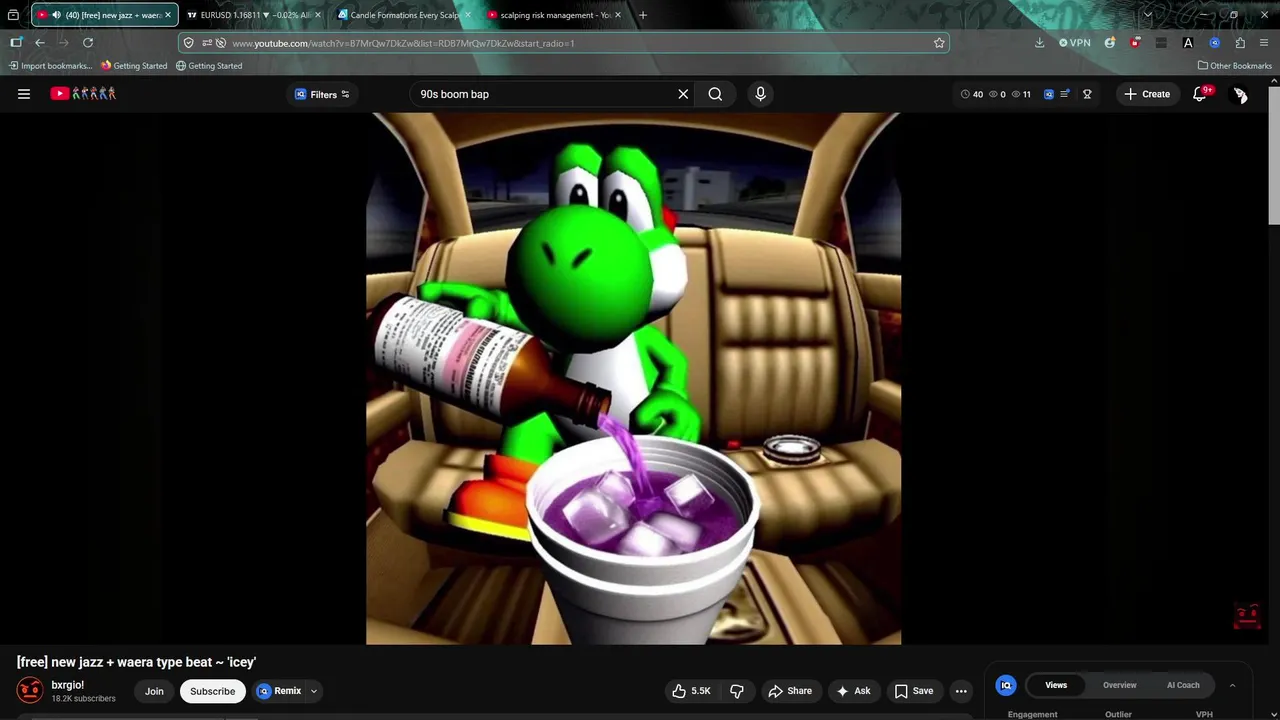Click the Ask AI button
Screen dimensions: 1280x720
point(853,691)
